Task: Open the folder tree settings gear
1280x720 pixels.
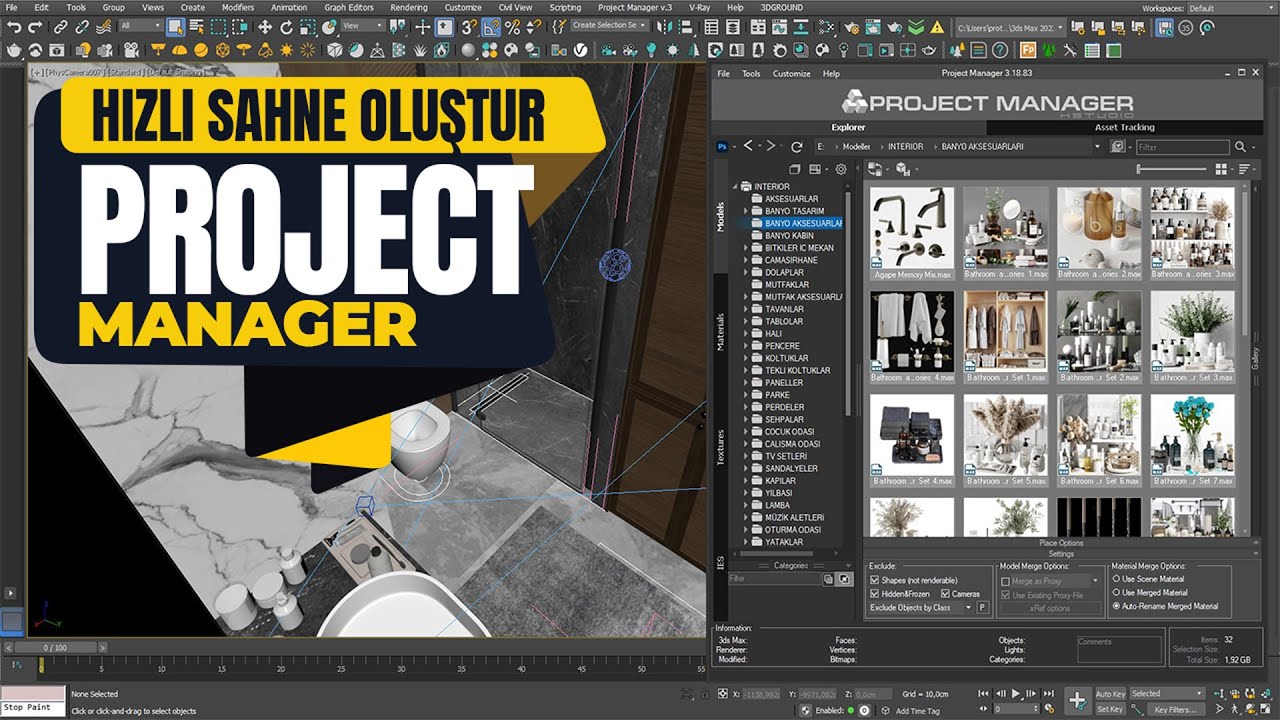Action: point(840,169)
